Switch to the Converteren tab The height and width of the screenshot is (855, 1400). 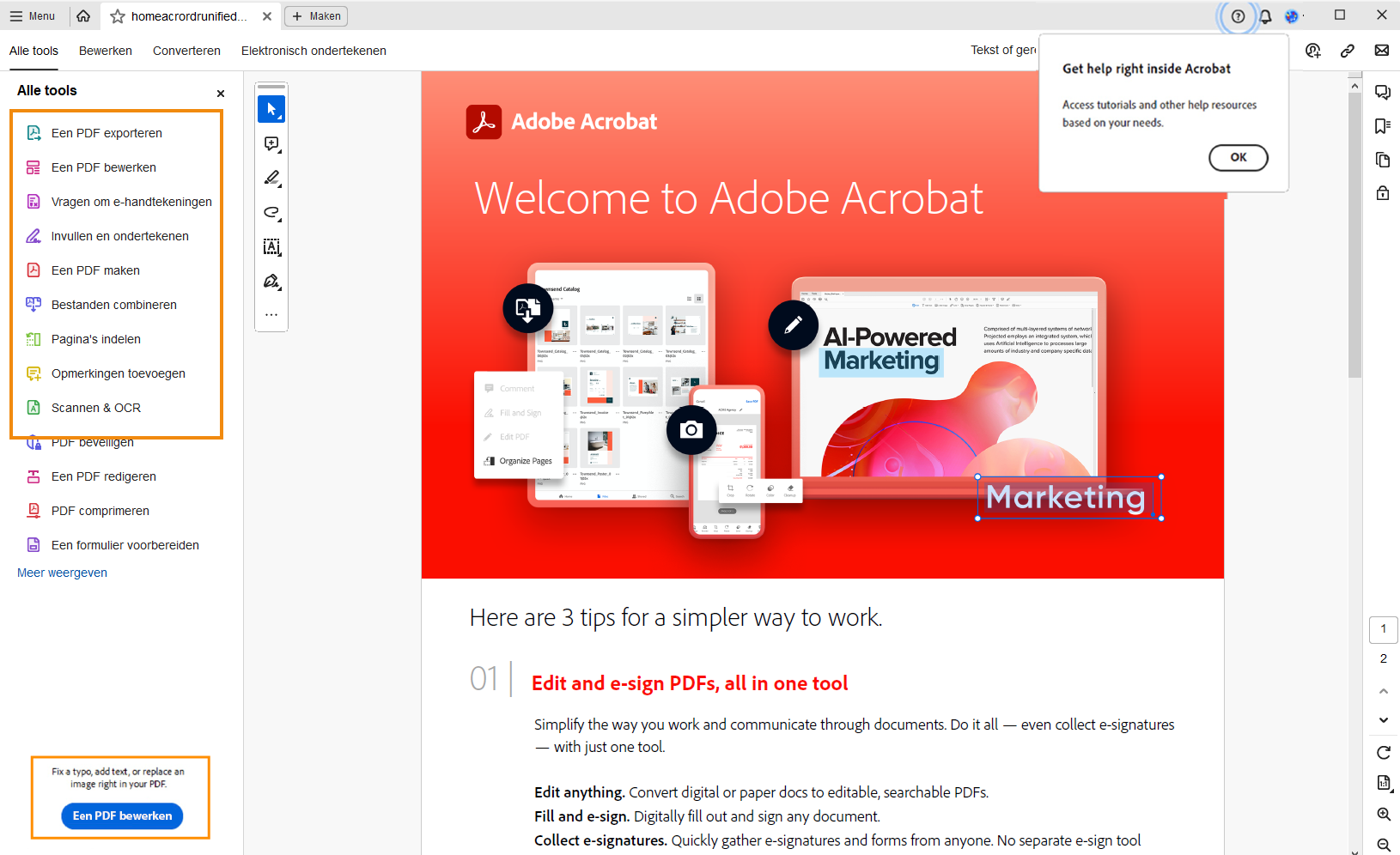[186, 51]
